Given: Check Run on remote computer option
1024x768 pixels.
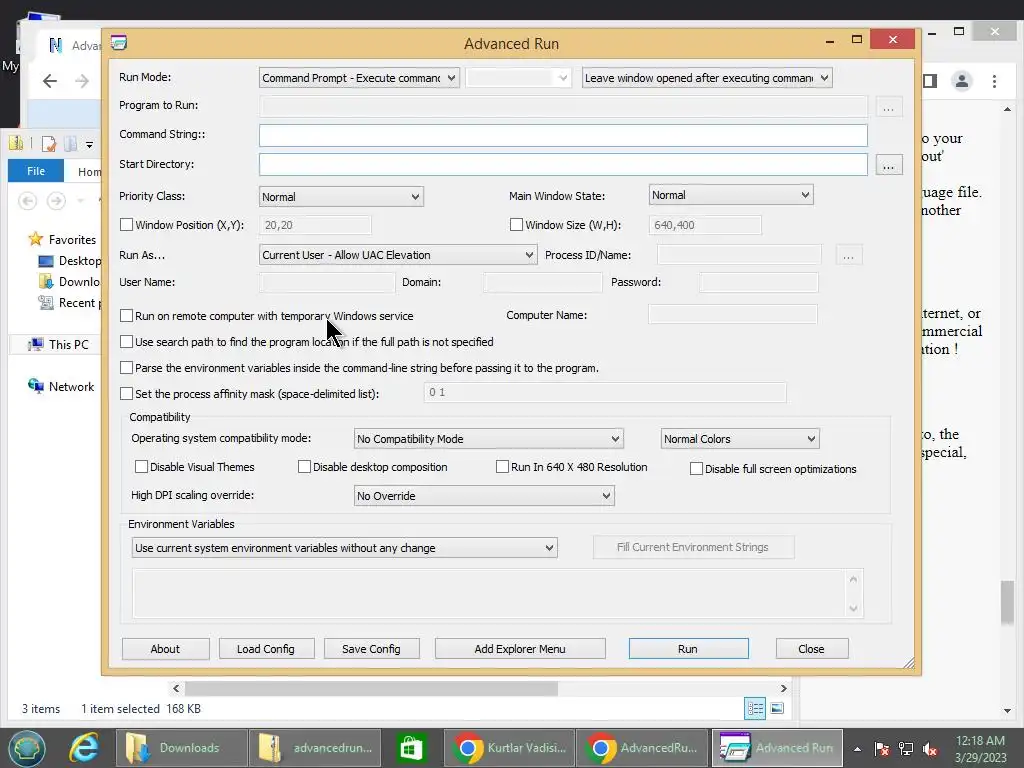Looking at the screenshot, I should click(126, 315).
